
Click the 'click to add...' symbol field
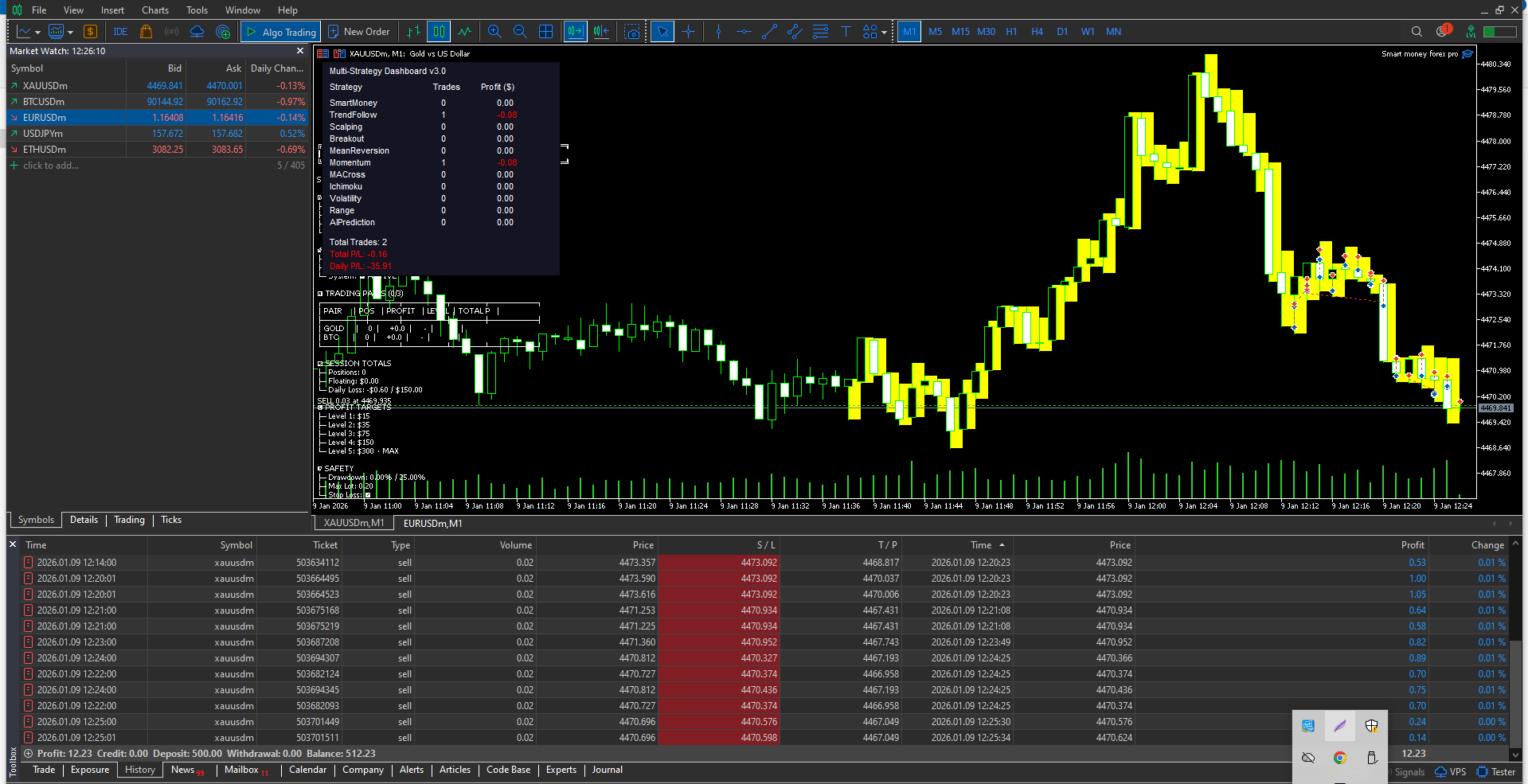[x=51, y=166]
